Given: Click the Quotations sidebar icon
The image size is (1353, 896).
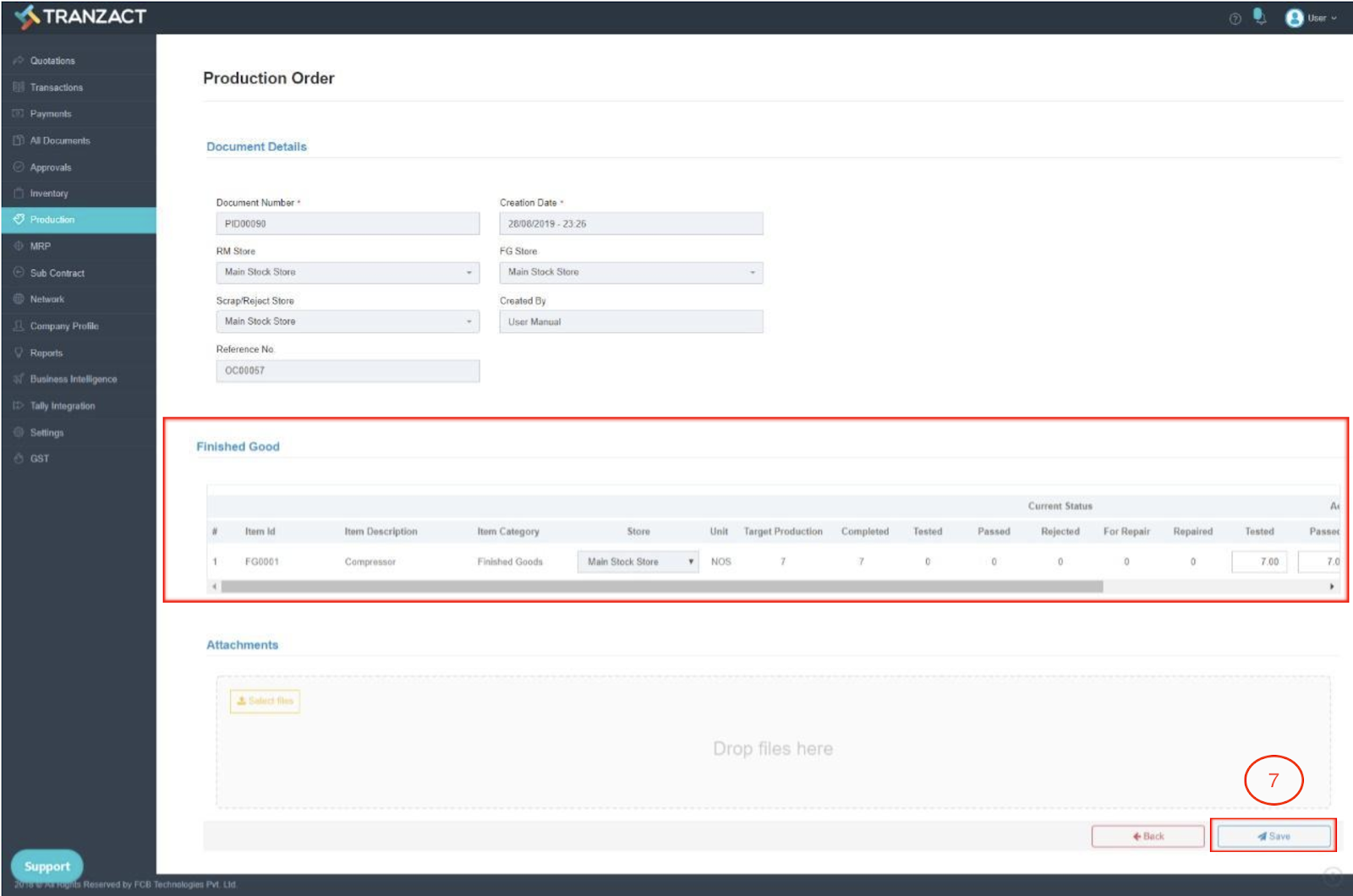Looking at the screenshot, I should pyautogui.click(x=18, y=61).
